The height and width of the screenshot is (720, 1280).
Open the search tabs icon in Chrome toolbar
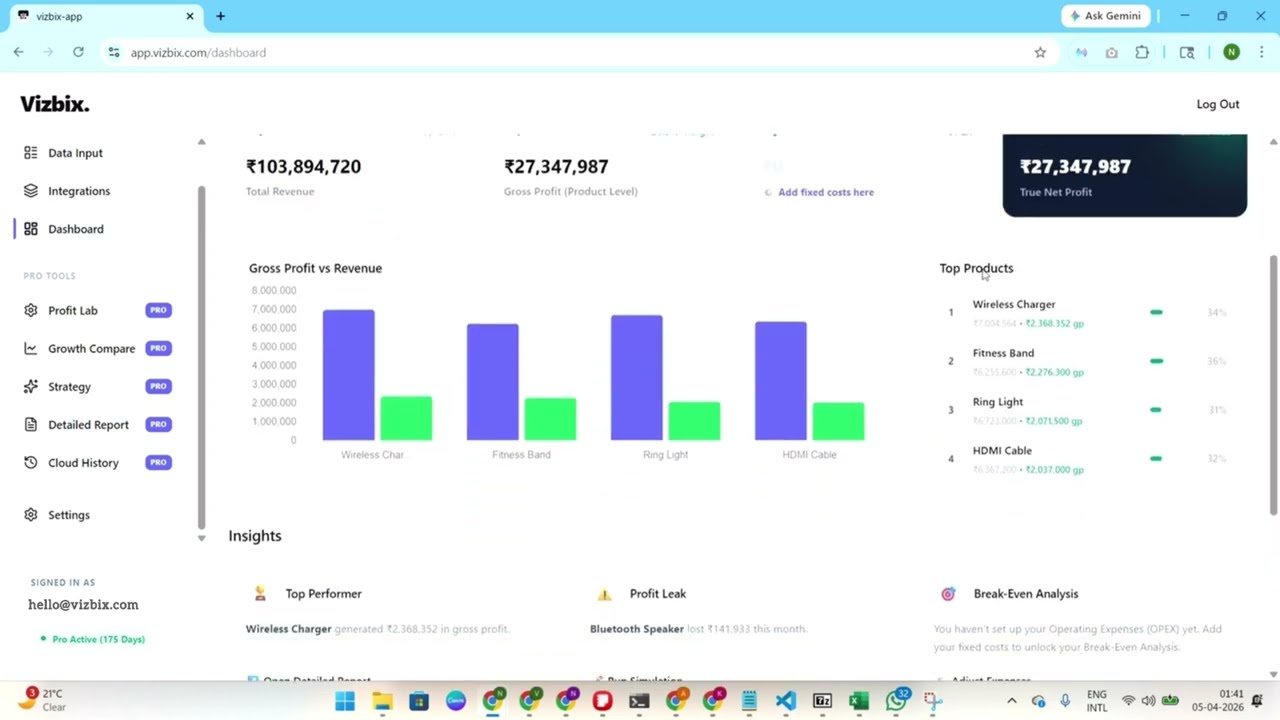coord(1187,53)
